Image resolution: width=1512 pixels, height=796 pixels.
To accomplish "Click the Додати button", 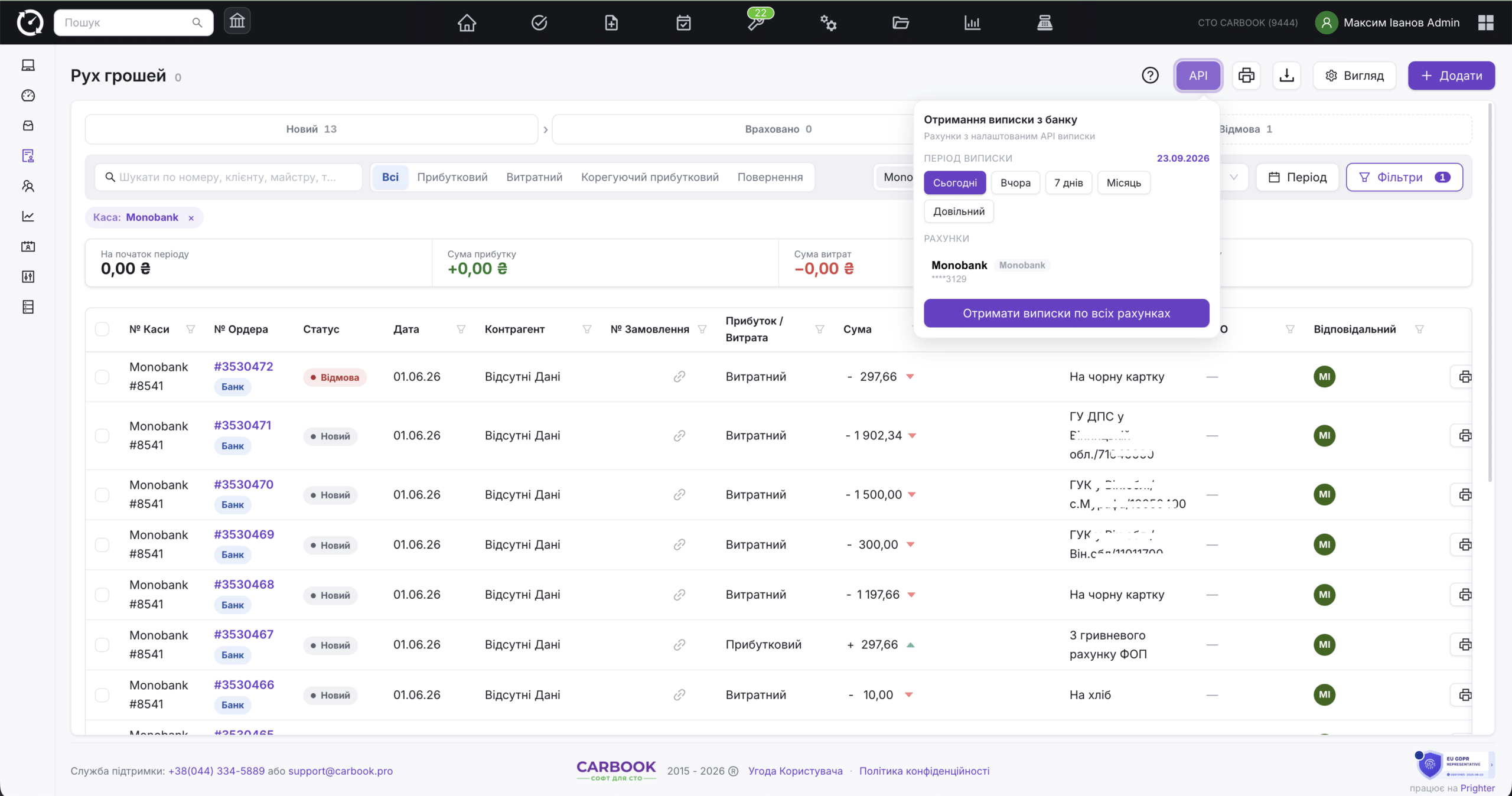I will pyautogui.click(x=1451, y=76).
